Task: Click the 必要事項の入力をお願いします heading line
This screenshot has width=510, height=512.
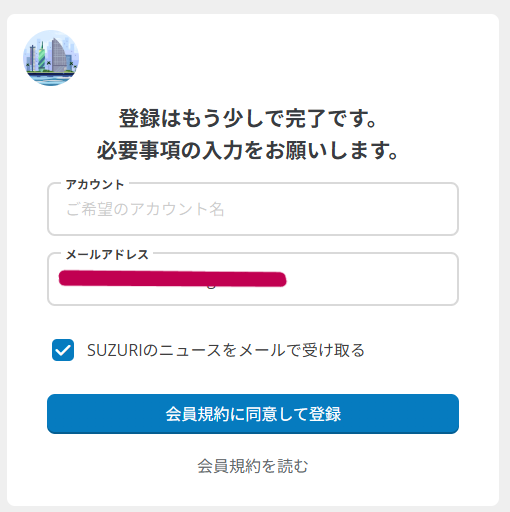Action: coord(248,150)
